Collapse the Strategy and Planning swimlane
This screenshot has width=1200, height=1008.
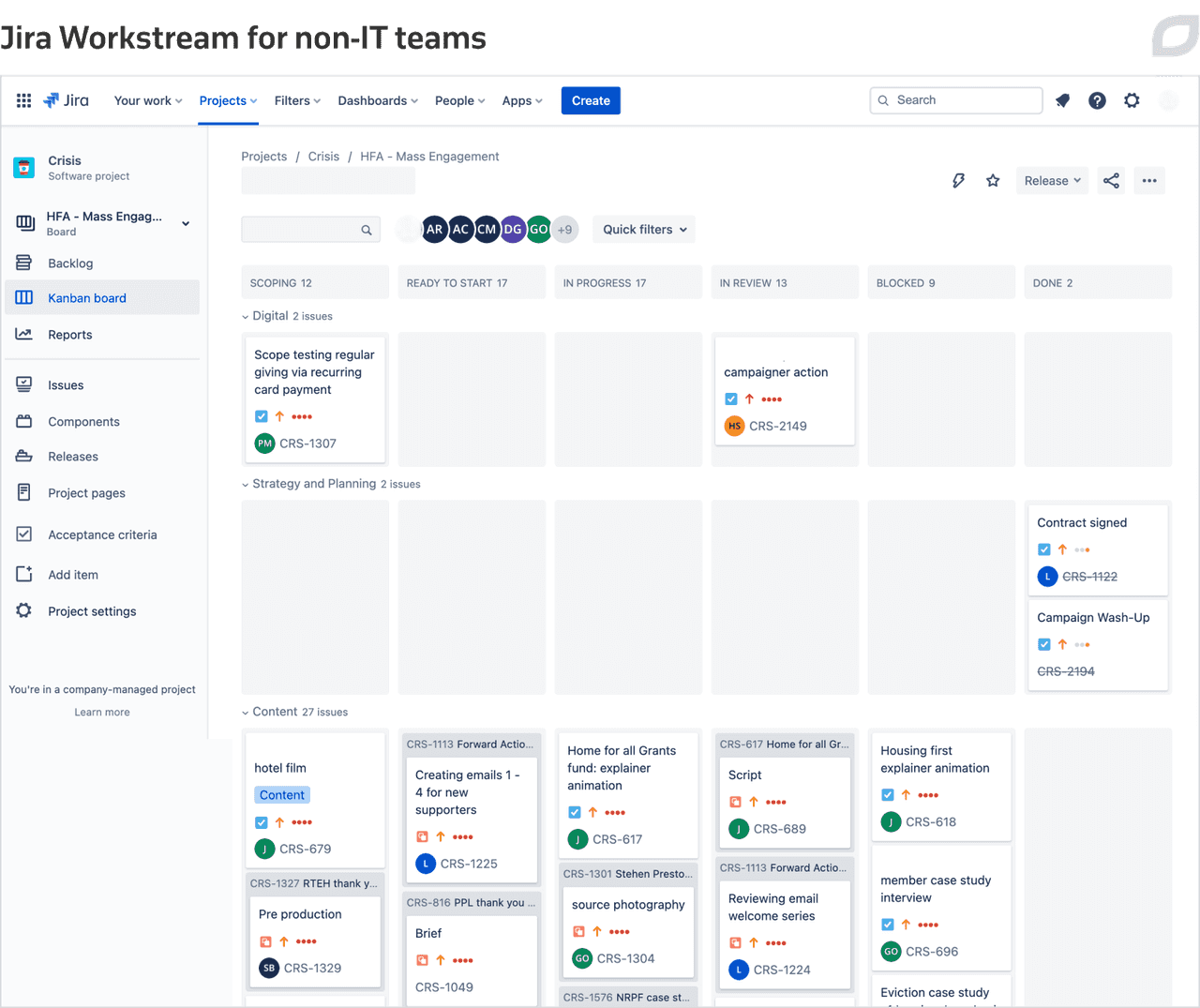246,485
